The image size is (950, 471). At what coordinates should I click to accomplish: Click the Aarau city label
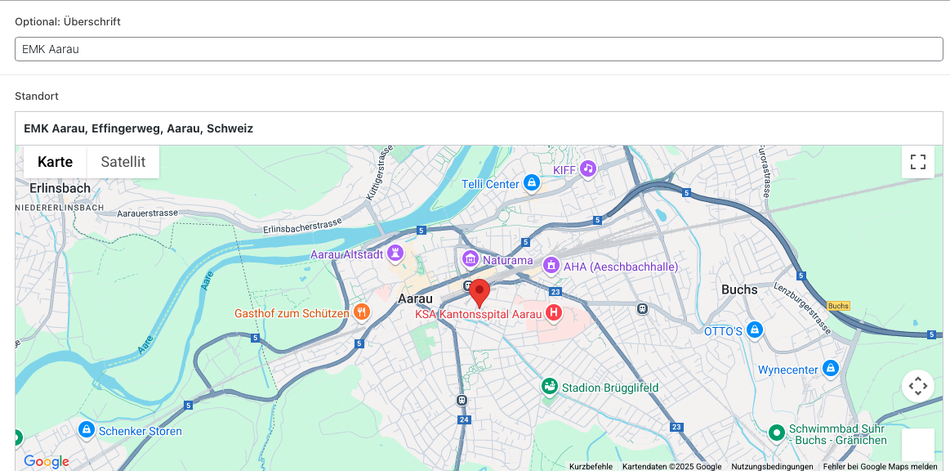pyautogui.click(x=416, y=299)
